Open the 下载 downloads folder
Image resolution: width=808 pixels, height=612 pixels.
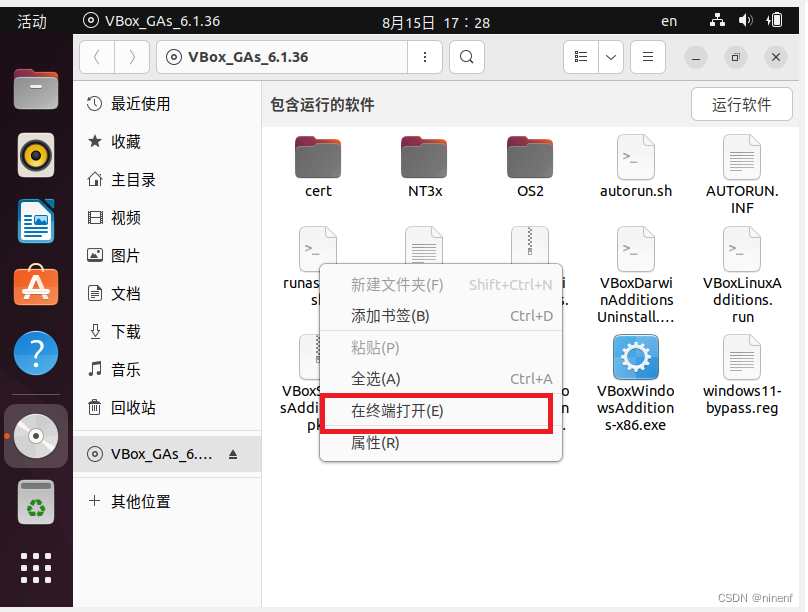(x=167, y=332)
